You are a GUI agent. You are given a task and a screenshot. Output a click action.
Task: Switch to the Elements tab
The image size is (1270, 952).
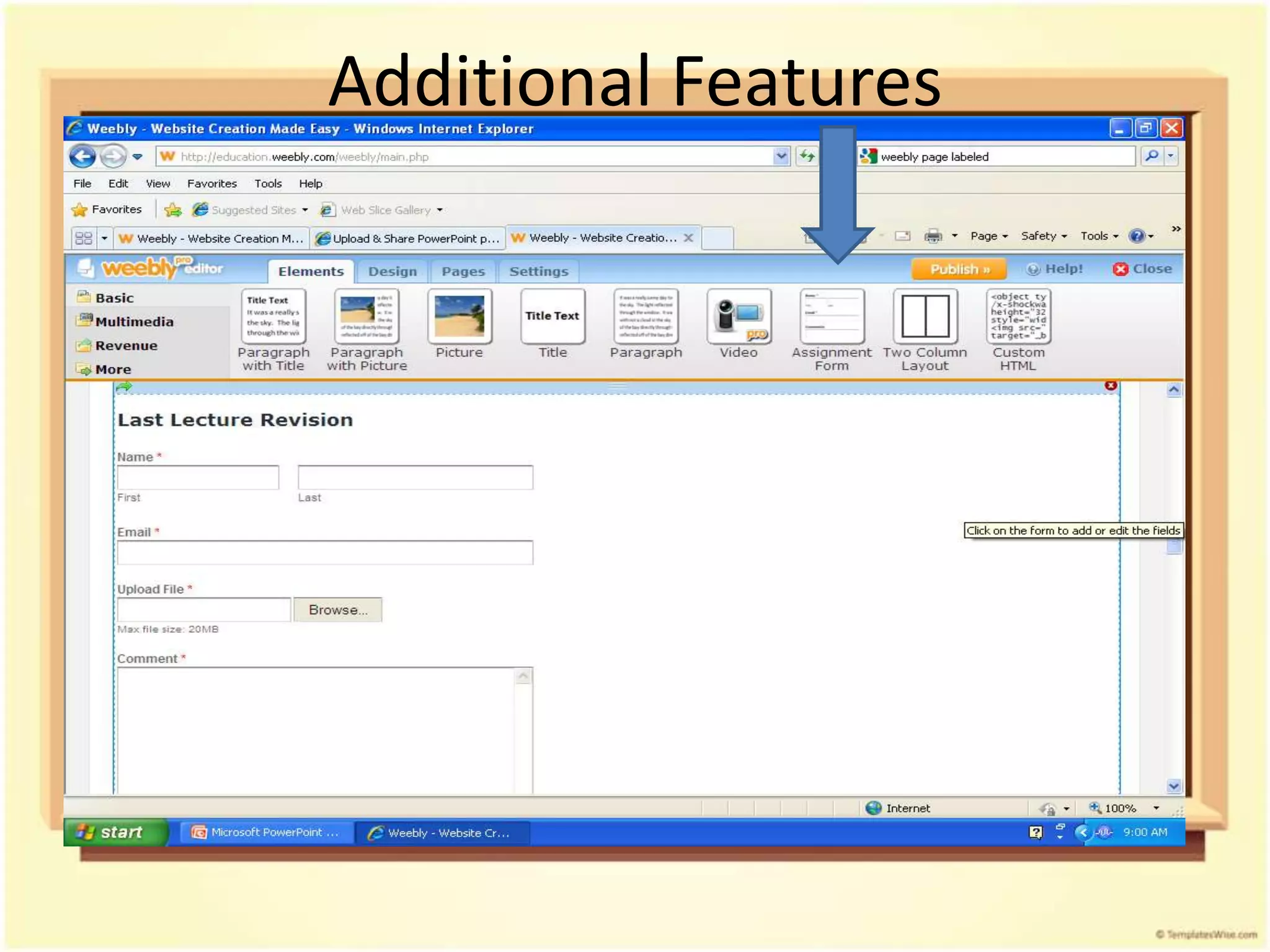click(x=311, y=271)
